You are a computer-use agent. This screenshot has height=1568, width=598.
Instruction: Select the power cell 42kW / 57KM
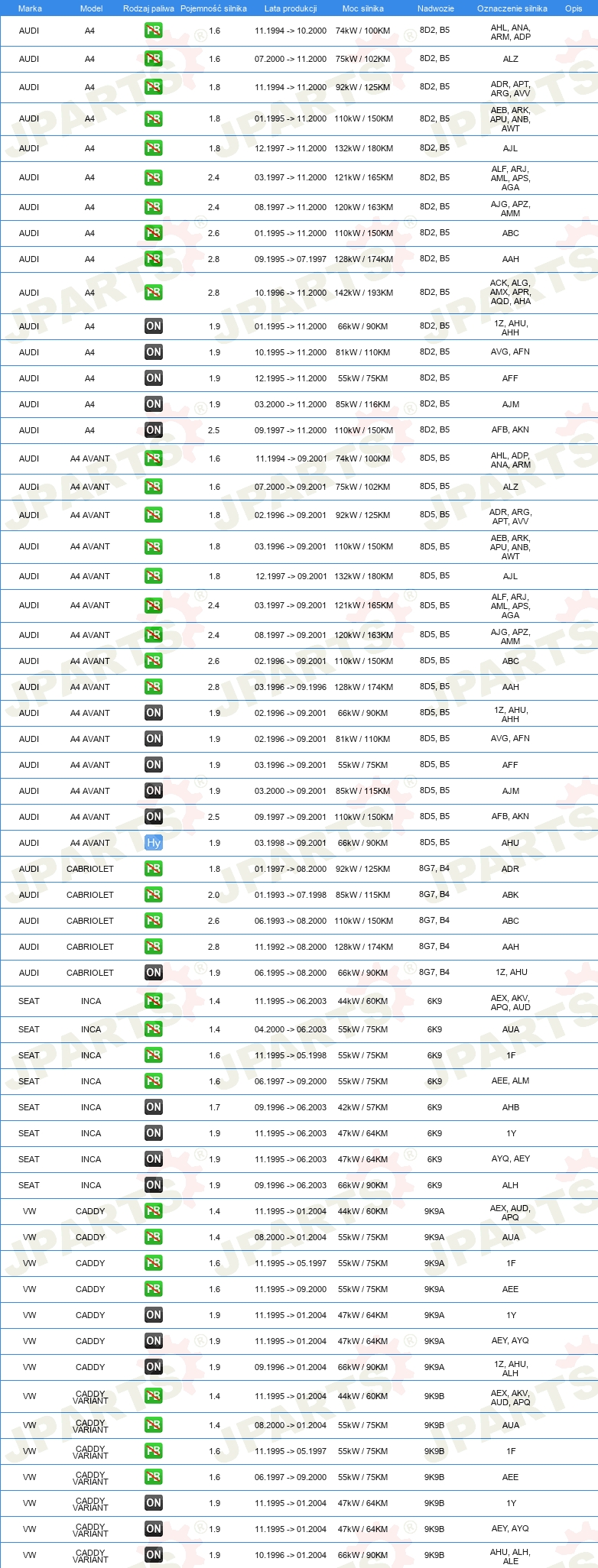[x=362, y=1107]
